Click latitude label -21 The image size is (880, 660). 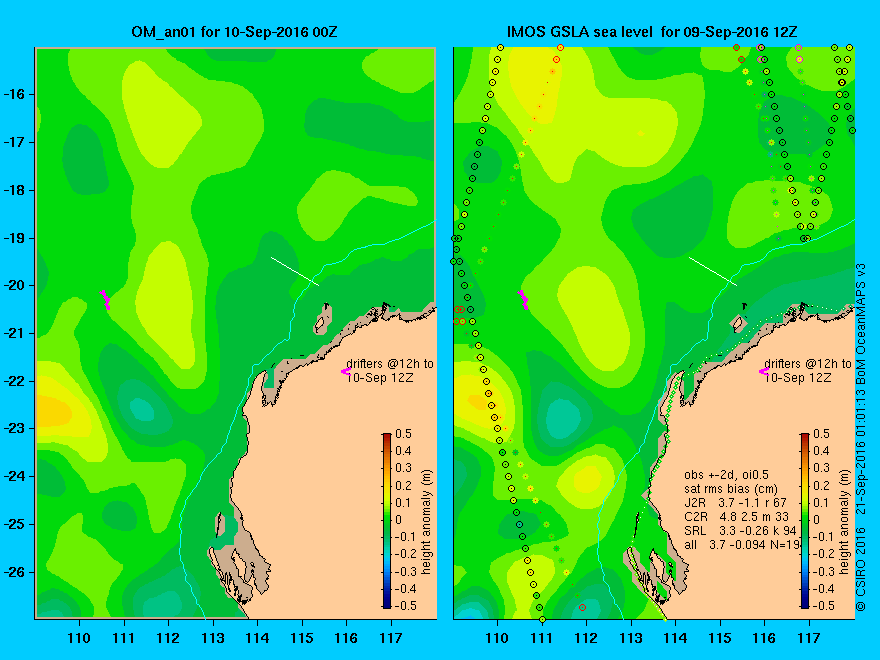point(15,333)
